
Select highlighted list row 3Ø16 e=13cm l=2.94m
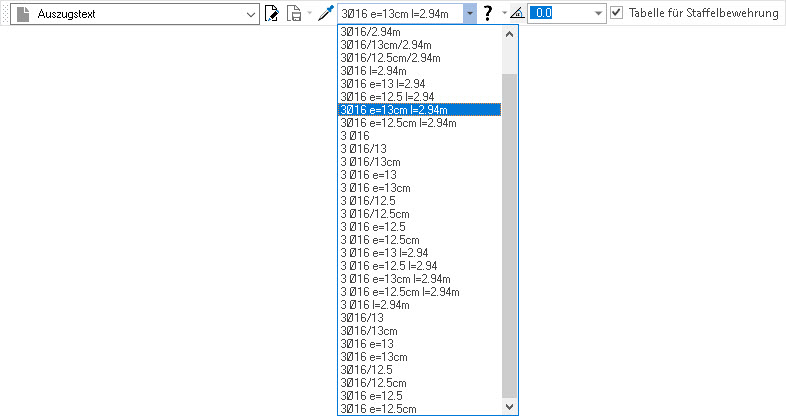[420, 110]
